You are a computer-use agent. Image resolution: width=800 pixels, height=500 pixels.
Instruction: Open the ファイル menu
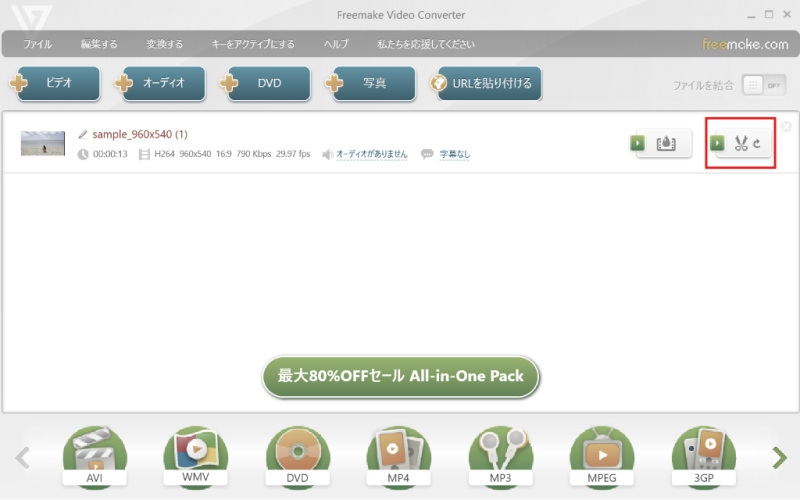(x=37, y=44)
